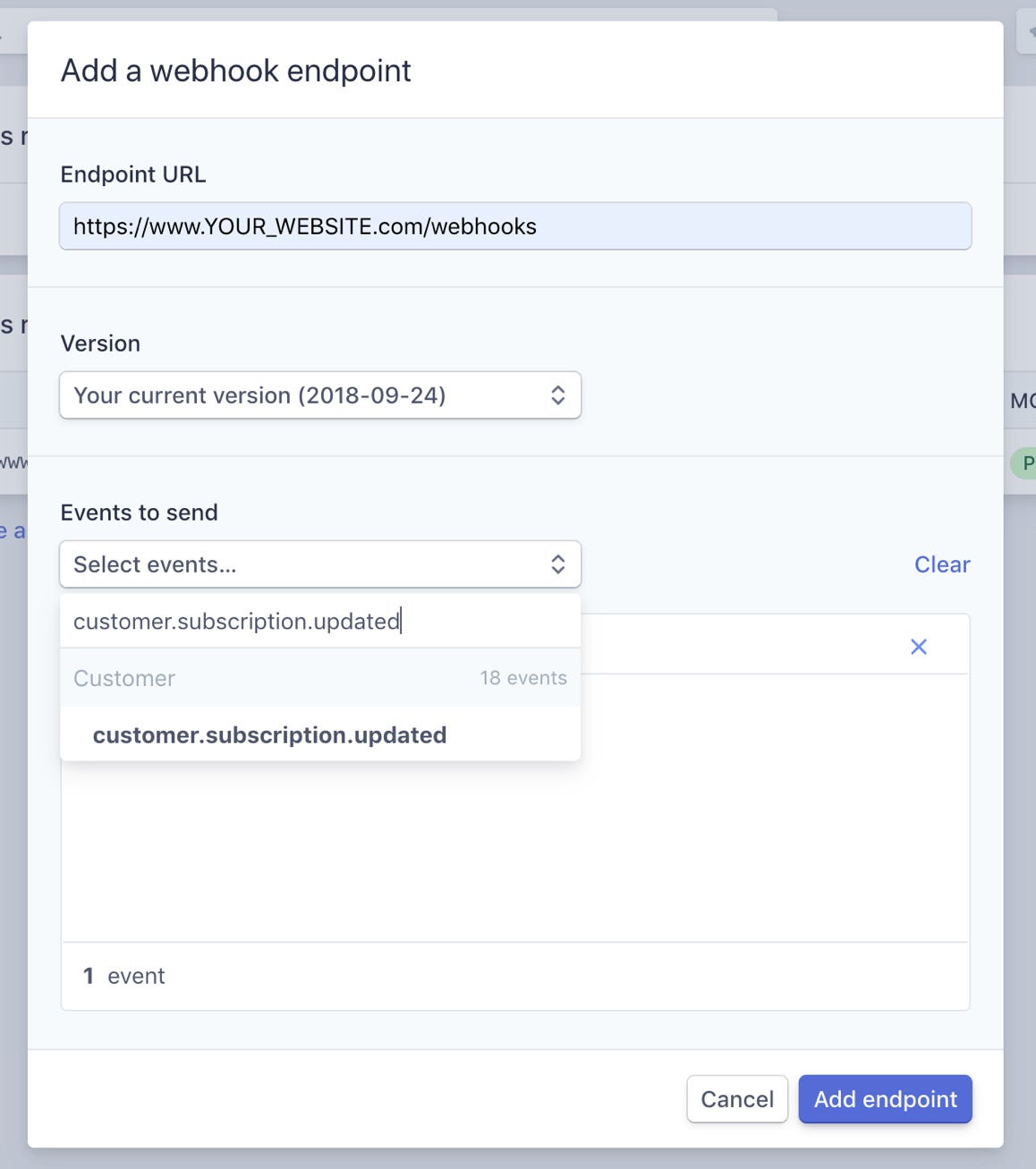This screenshot has width=1036, height=1169.
Task: Click the "Add a webhook endpoint" title
Action: (236, 71)
